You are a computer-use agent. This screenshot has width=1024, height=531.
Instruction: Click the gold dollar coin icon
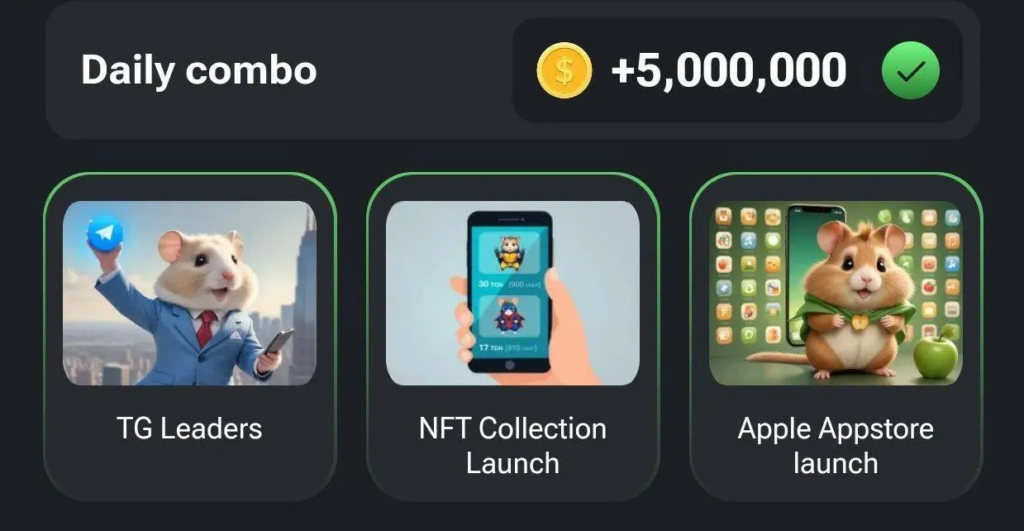click(x=564, y=71)
